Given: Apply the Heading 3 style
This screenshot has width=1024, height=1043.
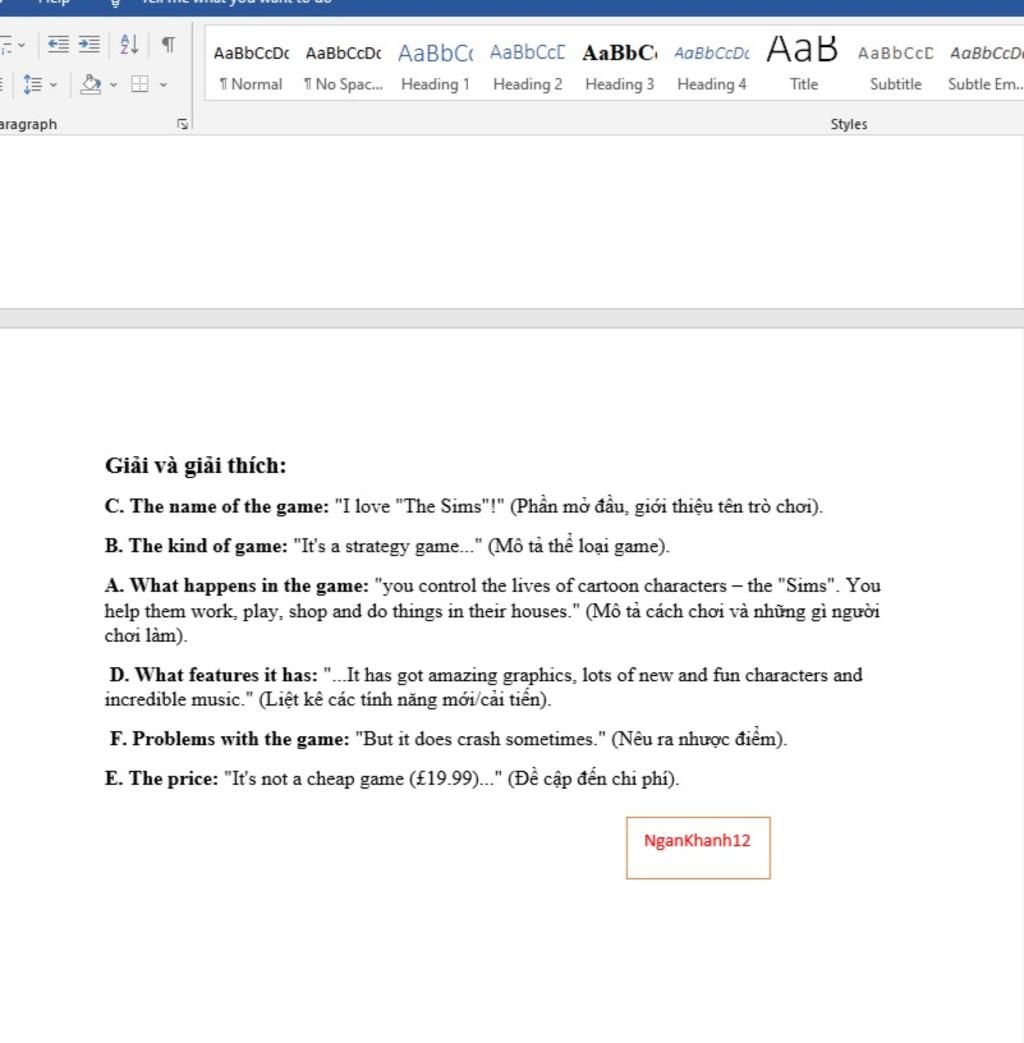Looking at the screenshot, I should tap(619, 65).
